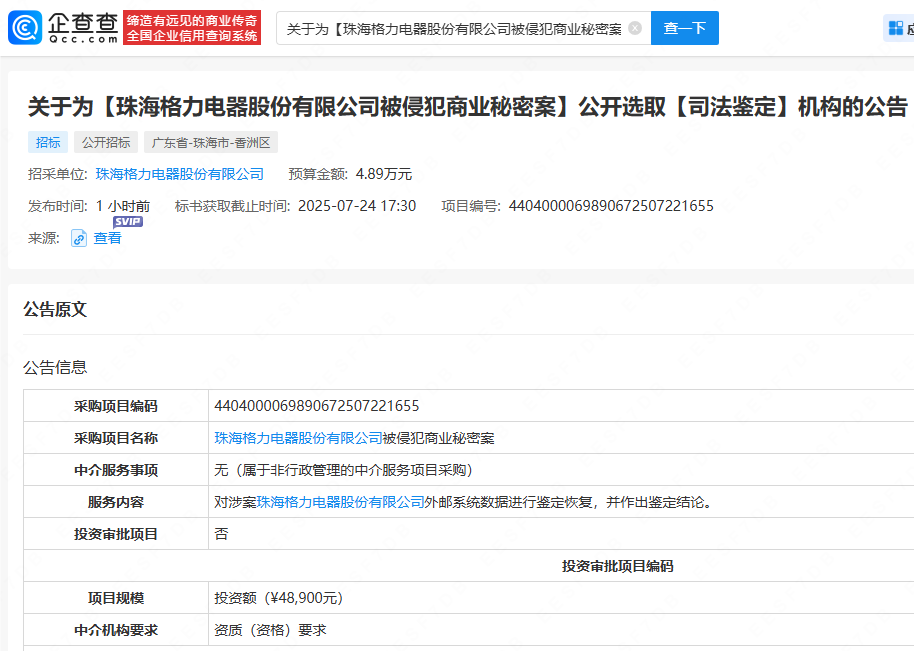Clear the search box with the X icon
Screen dimensions: 914x651
point(635,28)
